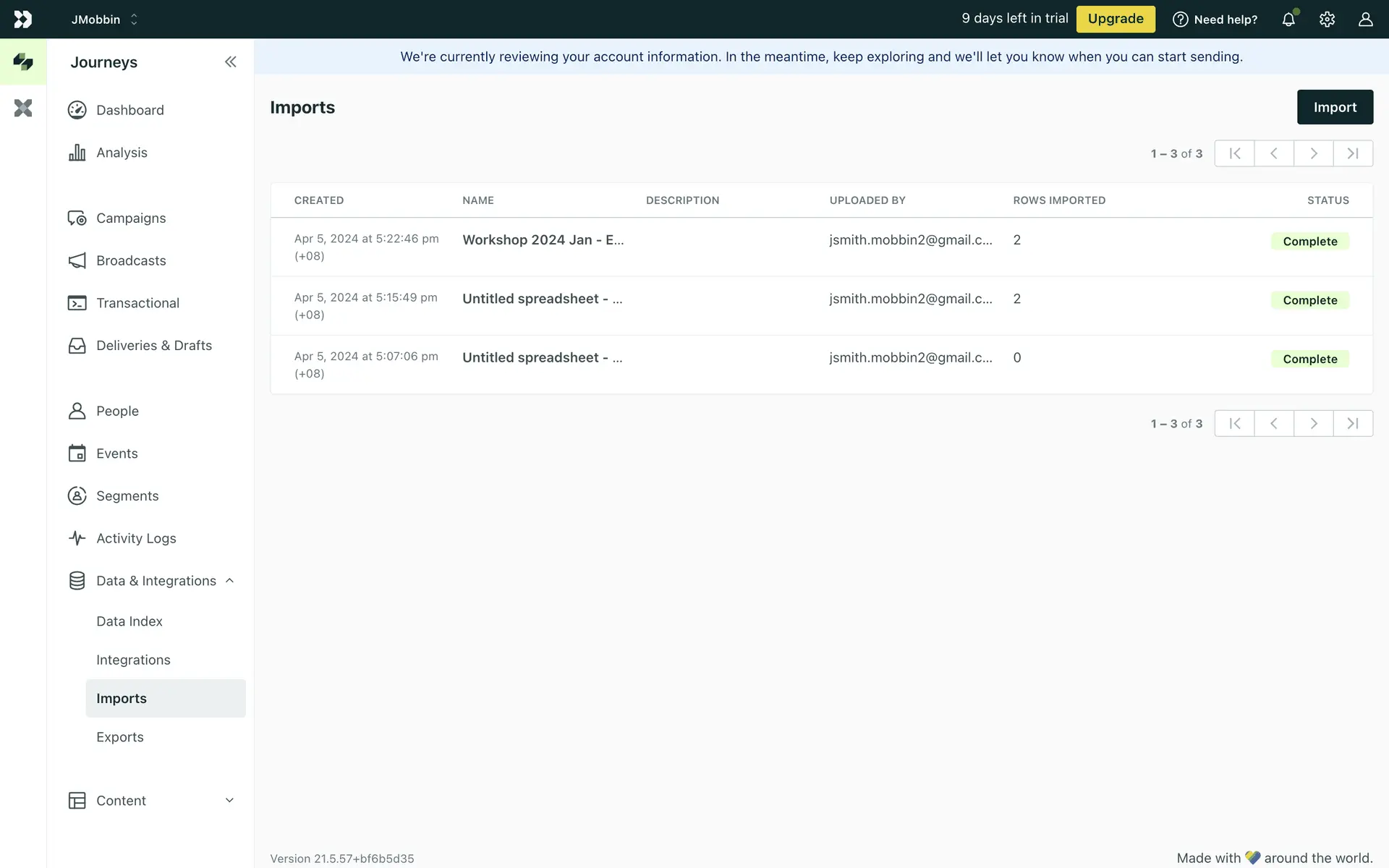This screenshot has height=868, width=1389.
Task: Click previous page arrow in bottom pagination
Action: click(x=1274, y=423)
